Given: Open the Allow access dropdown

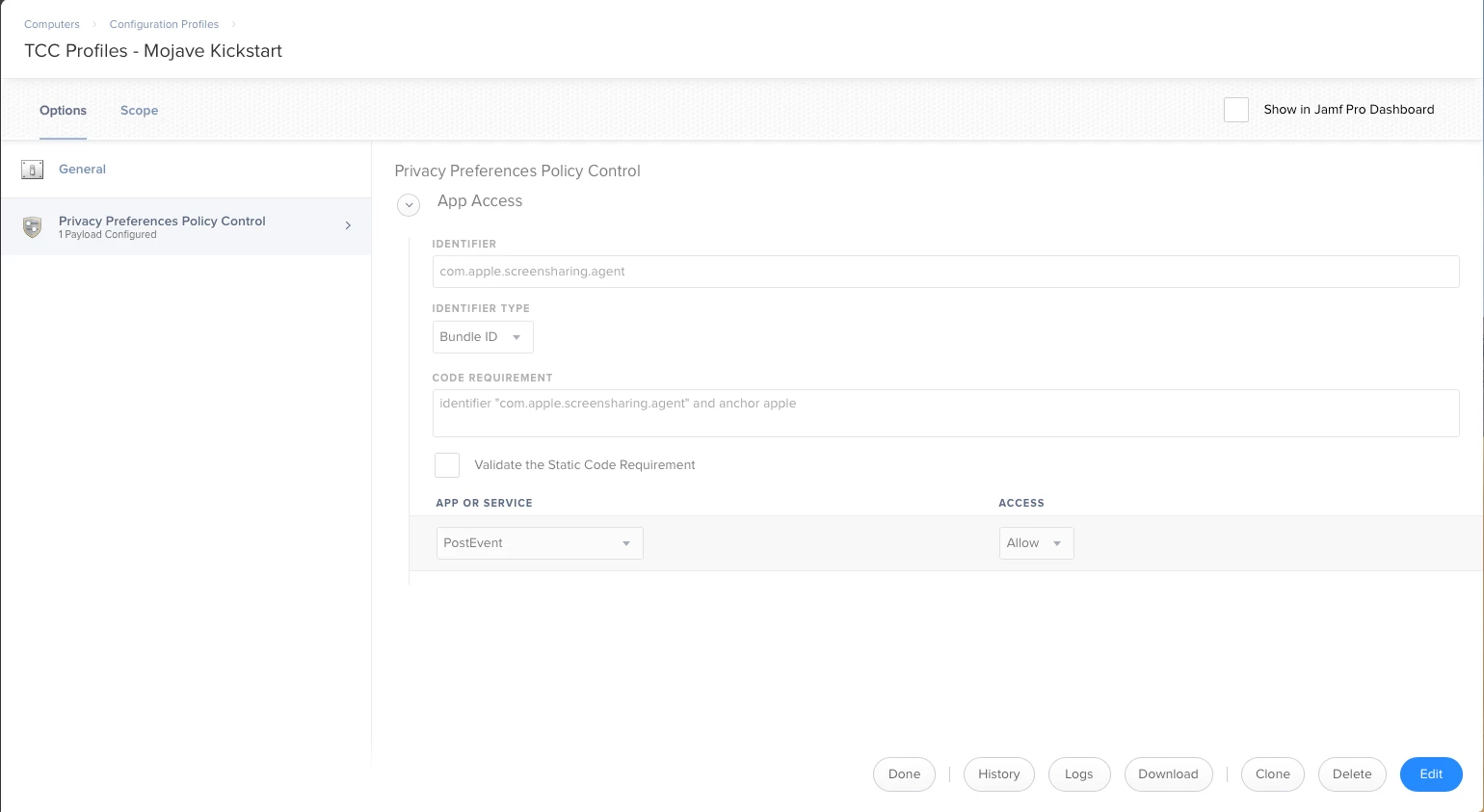Looking at the screenshot, I should tap(1036, 543).
